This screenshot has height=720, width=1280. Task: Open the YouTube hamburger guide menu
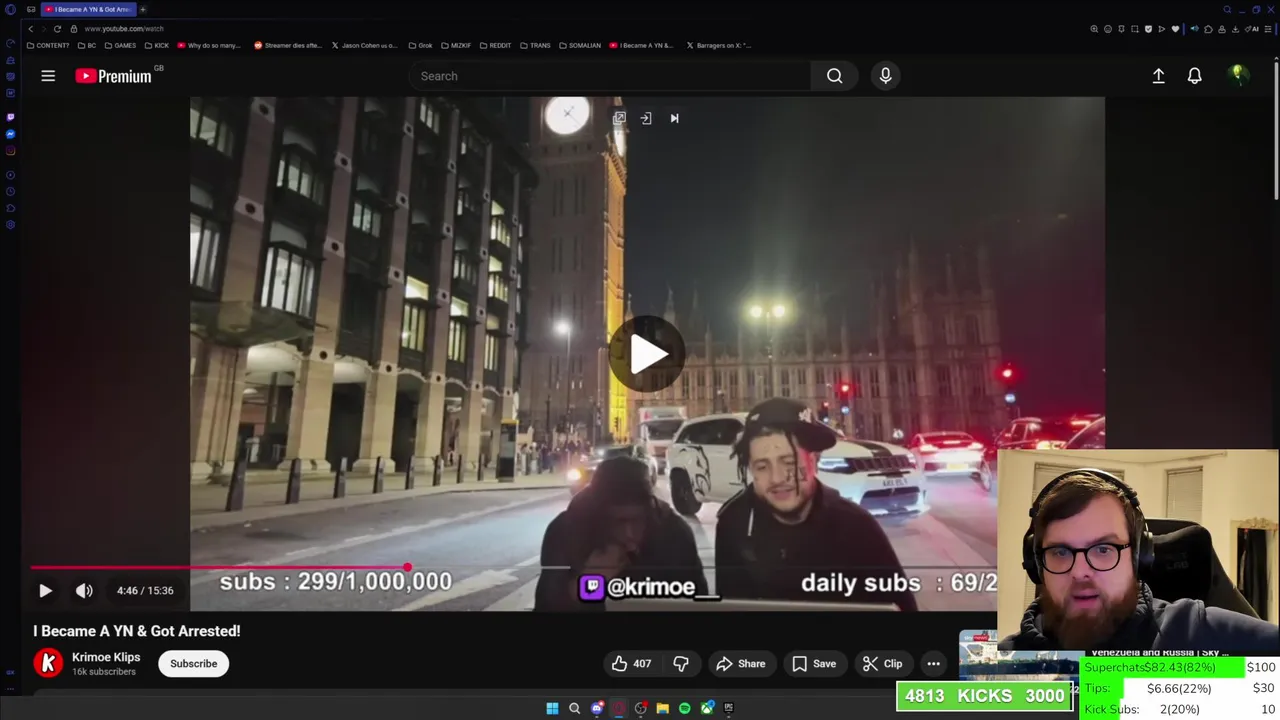(x=48, y=76)
